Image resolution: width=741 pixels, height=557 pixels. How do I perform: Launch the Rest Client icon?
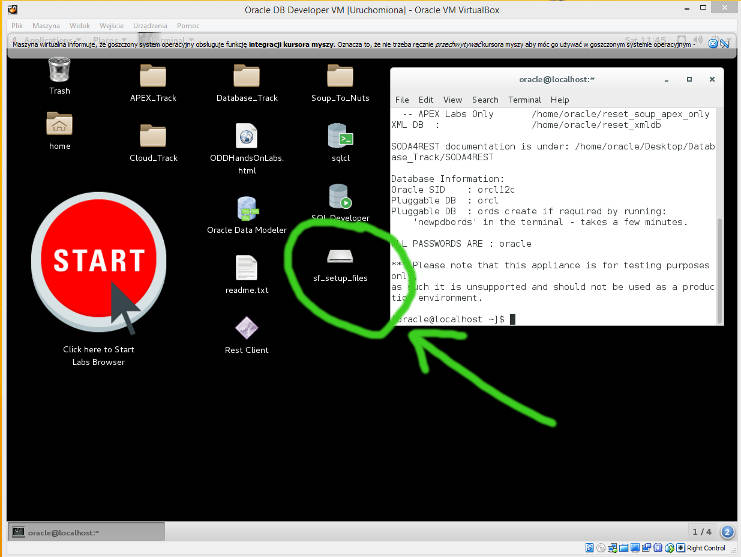[x=247, y=328]
